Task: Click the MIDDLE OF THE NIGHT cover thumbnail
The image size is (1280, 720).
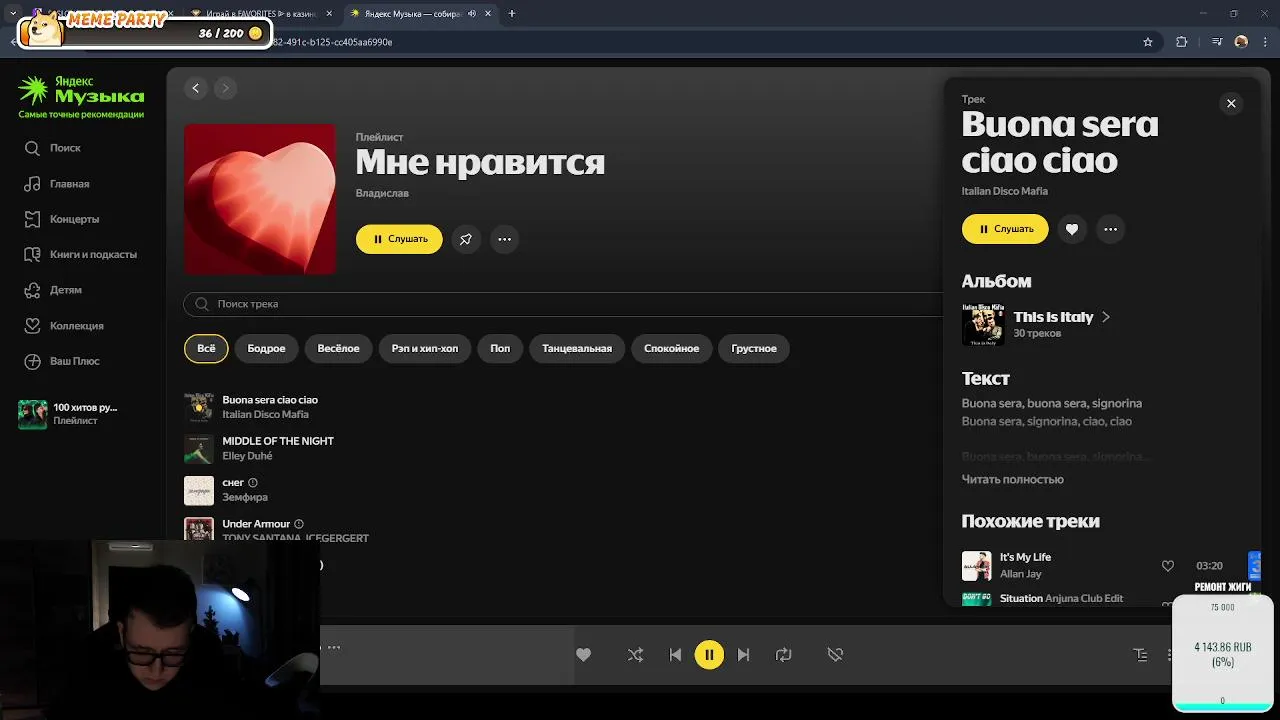Action: click(199, 449)
